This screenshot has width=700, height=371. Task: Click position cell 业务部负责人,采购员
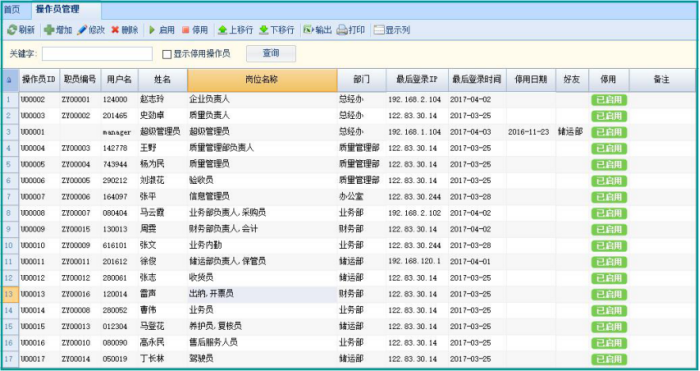262,213
